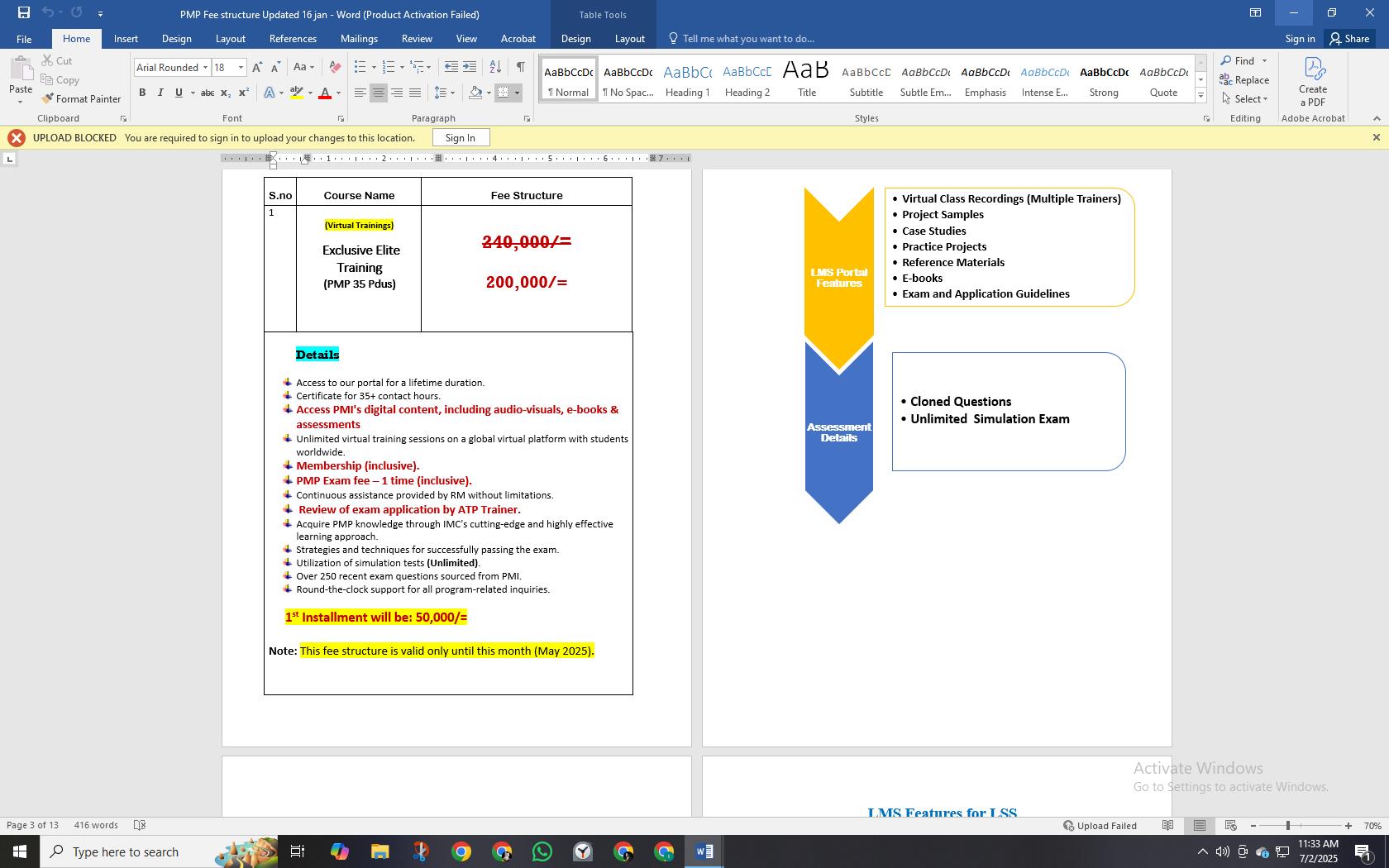
Task: Apply the Title style
Action: point(807,79)
